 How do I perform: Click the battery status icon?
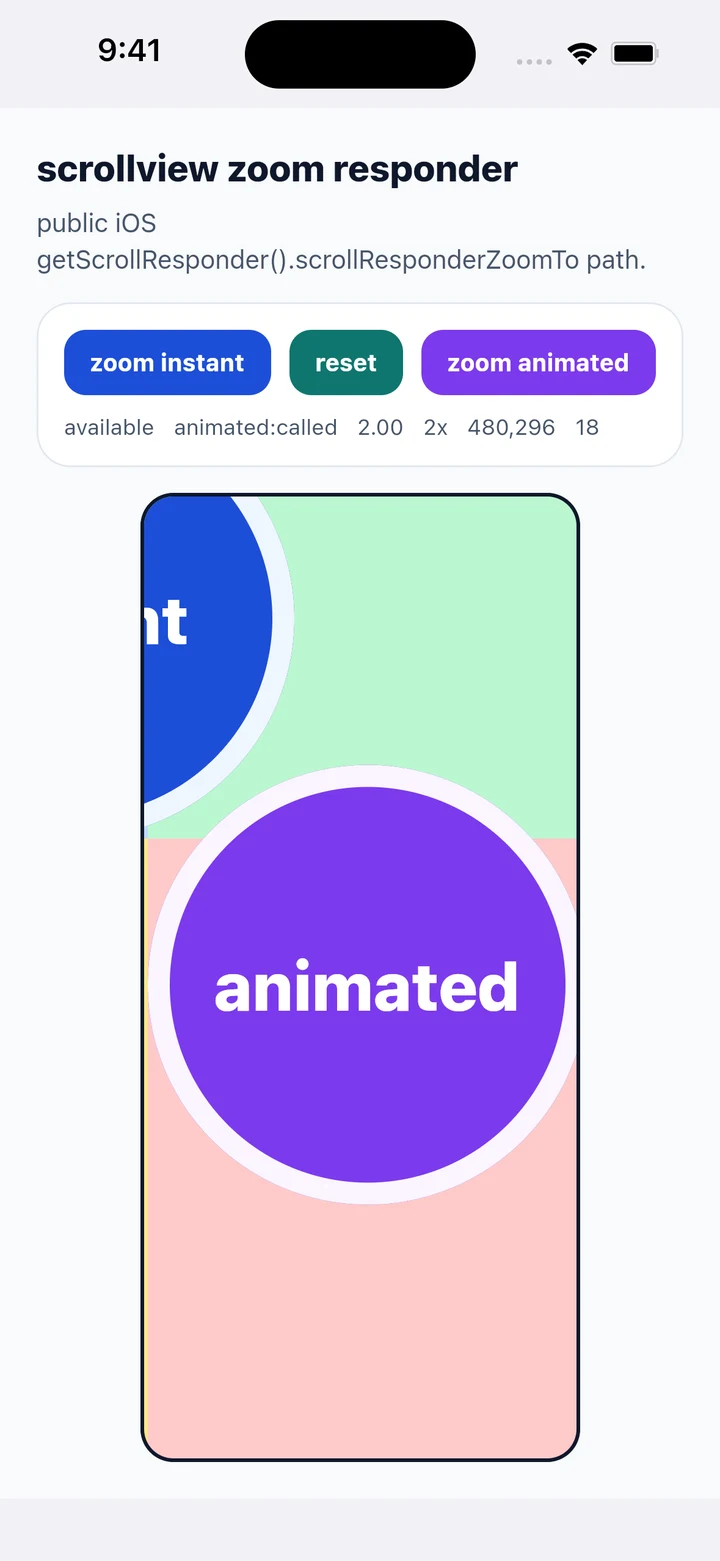coord(634,54)
